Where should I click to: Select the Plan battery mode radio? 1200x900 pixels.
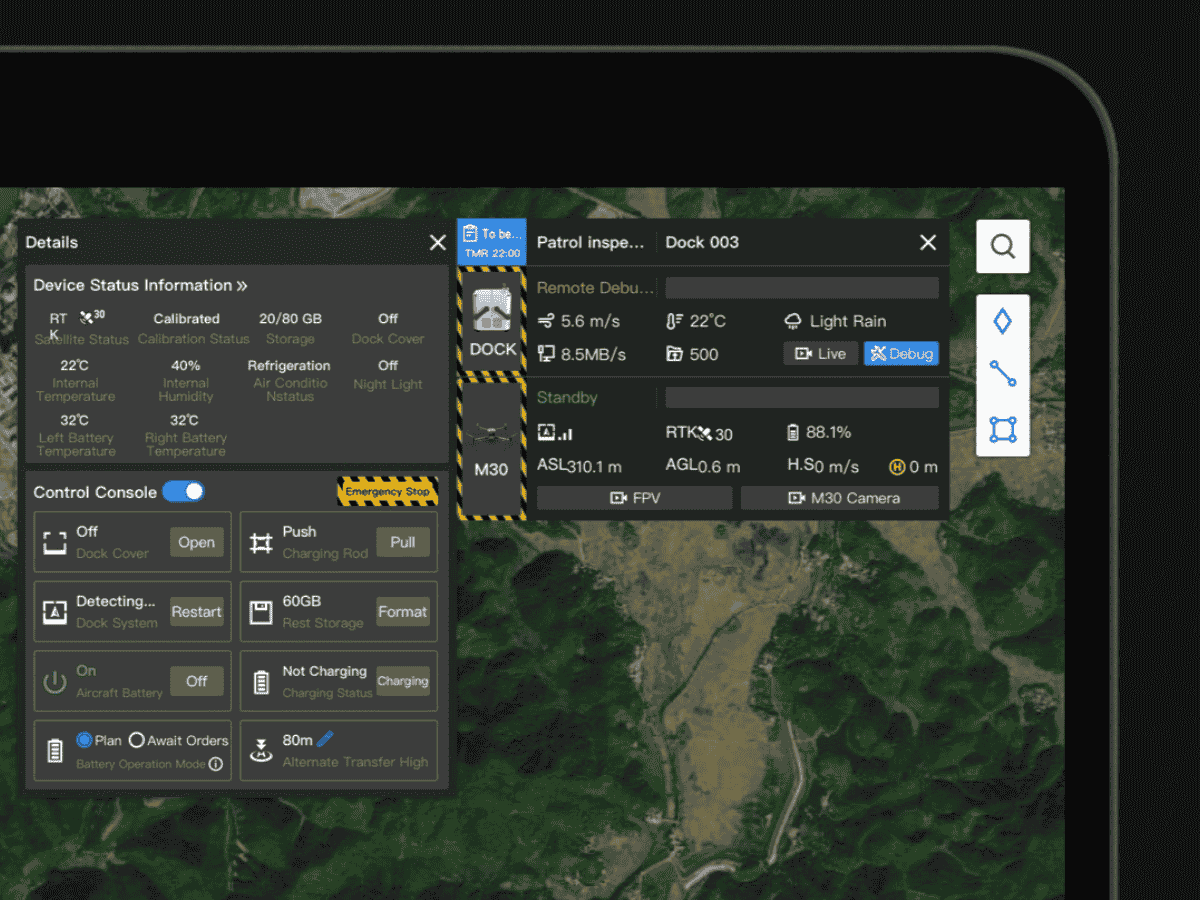[x=85, y=740]
